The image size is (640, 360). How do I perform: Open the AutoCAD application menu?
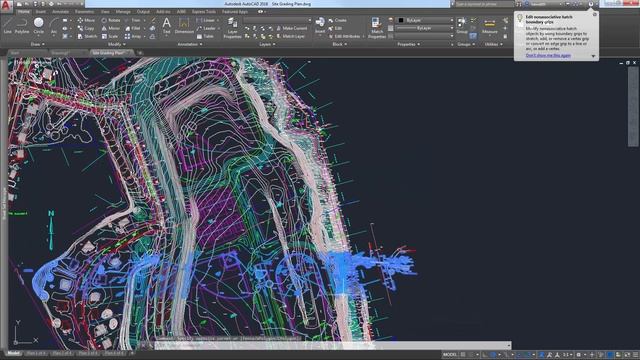6,6
